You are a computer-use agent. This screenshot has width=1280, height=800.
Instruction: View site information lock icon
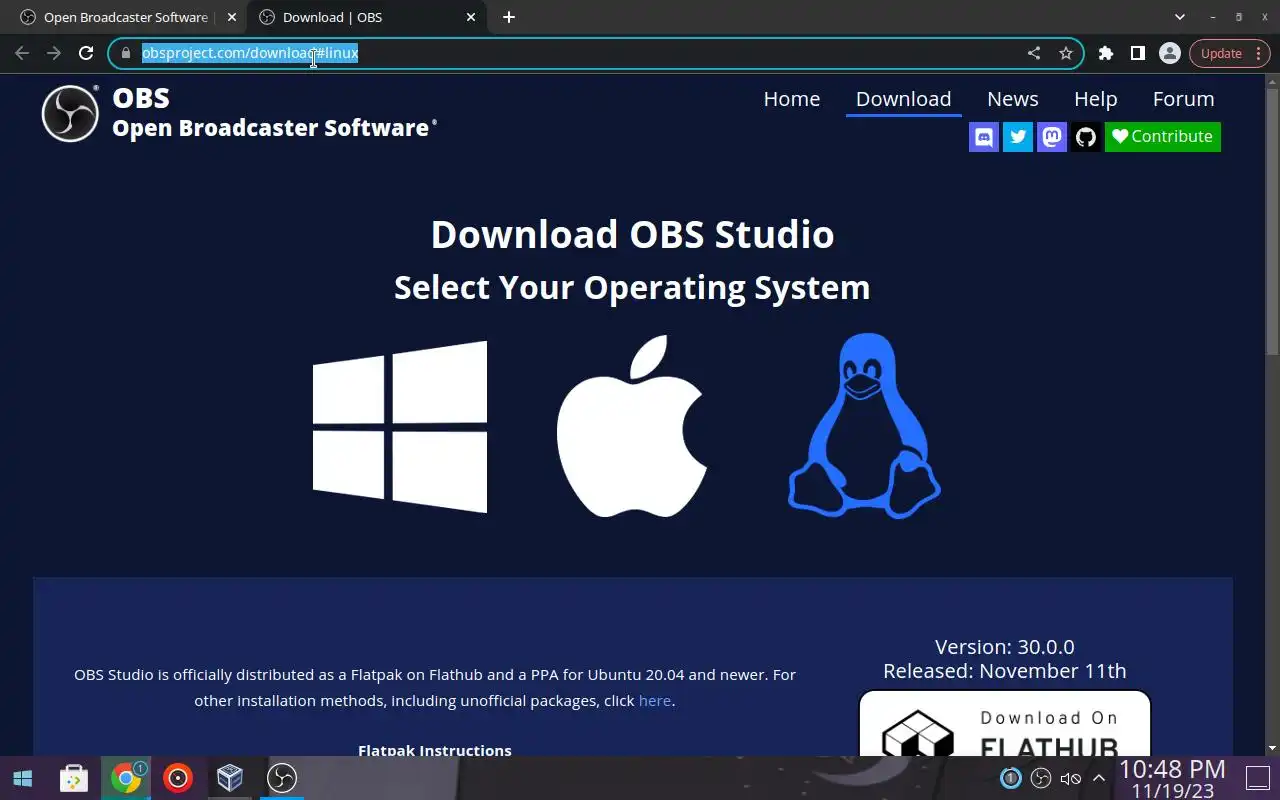[126, 53]
